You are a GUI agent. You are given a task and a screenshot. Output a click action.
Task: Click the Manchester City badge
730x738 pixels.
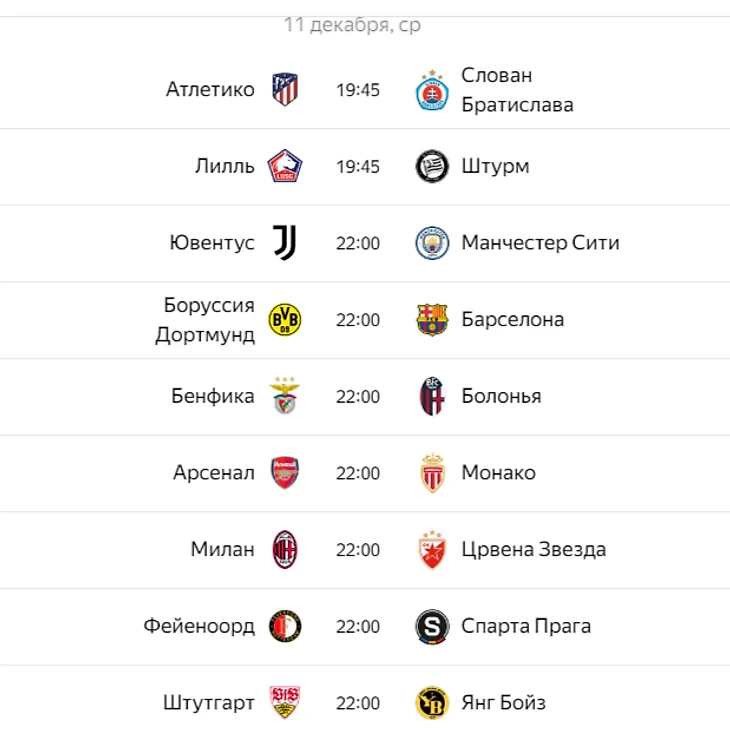tap(432, 243)
